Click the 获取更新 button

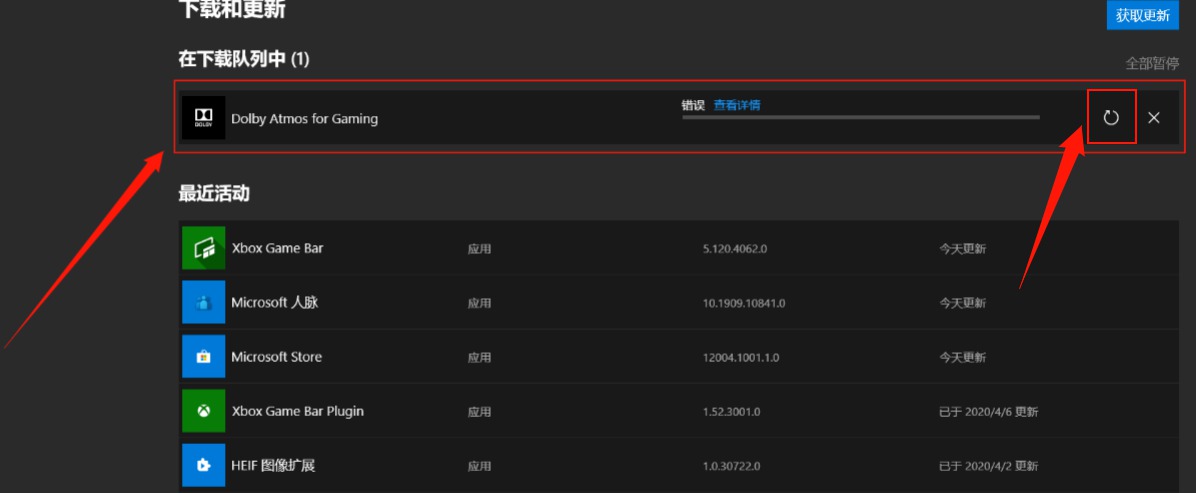pos(1142,14)
